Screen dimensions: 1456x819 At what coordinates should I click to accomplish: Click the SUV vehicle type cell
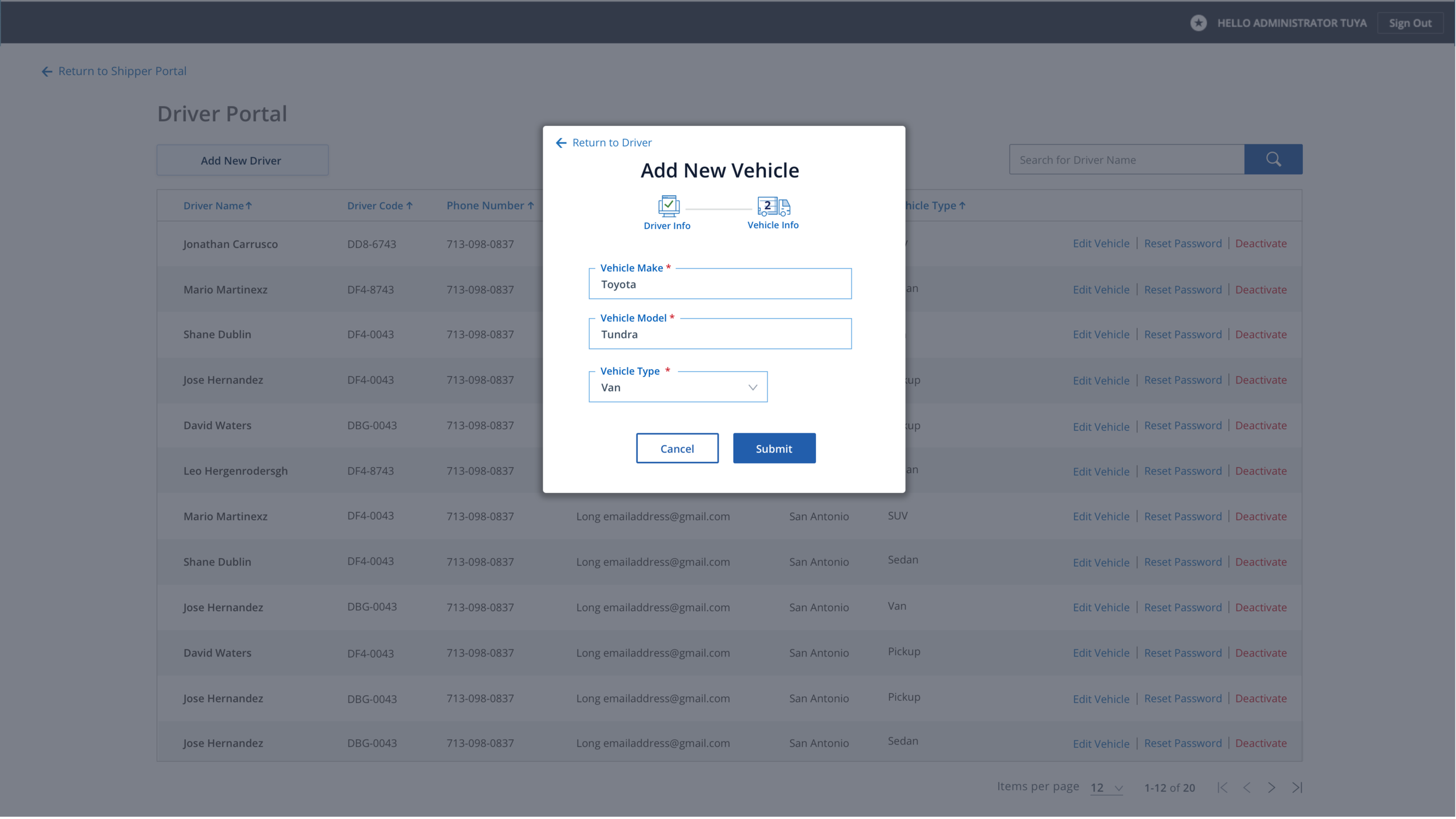pyautogui.click(x=897, y=516)
